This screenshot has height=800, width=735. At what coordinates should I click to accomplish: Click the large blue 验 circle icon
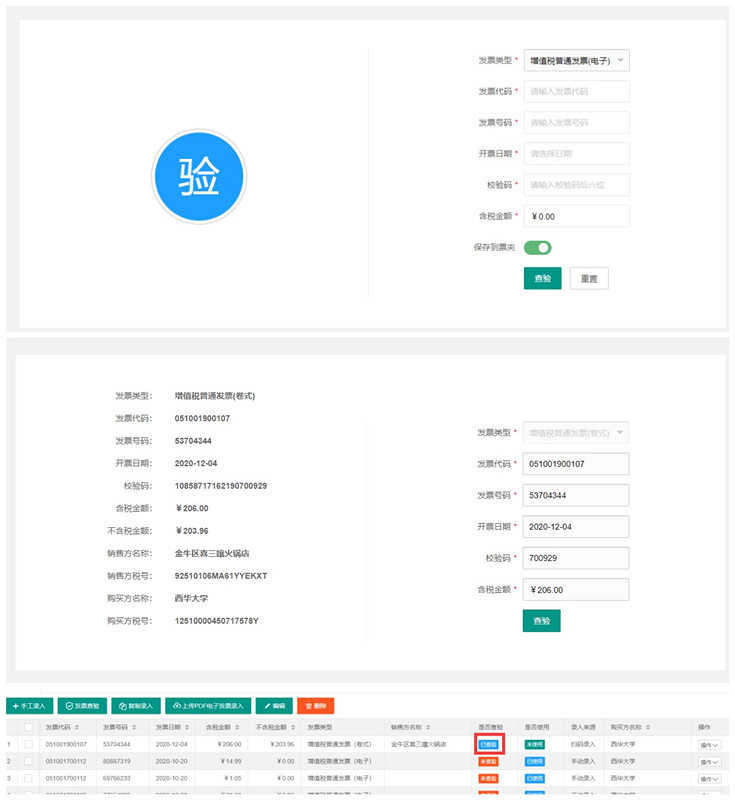198,178
